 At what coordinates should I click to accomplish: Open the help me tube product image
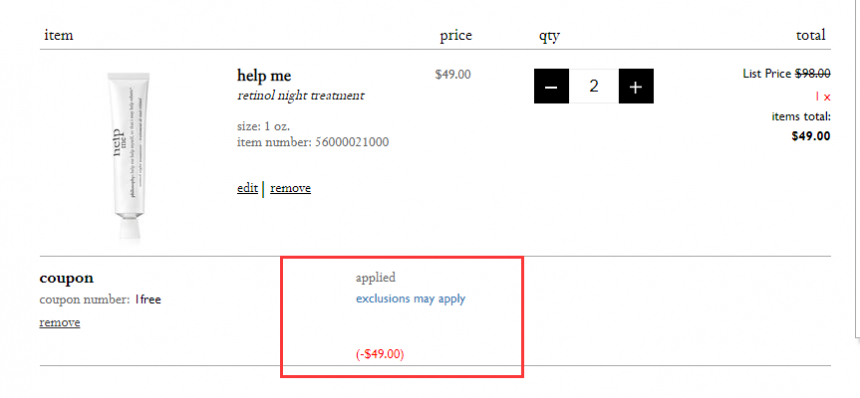(x=128, y=155)
